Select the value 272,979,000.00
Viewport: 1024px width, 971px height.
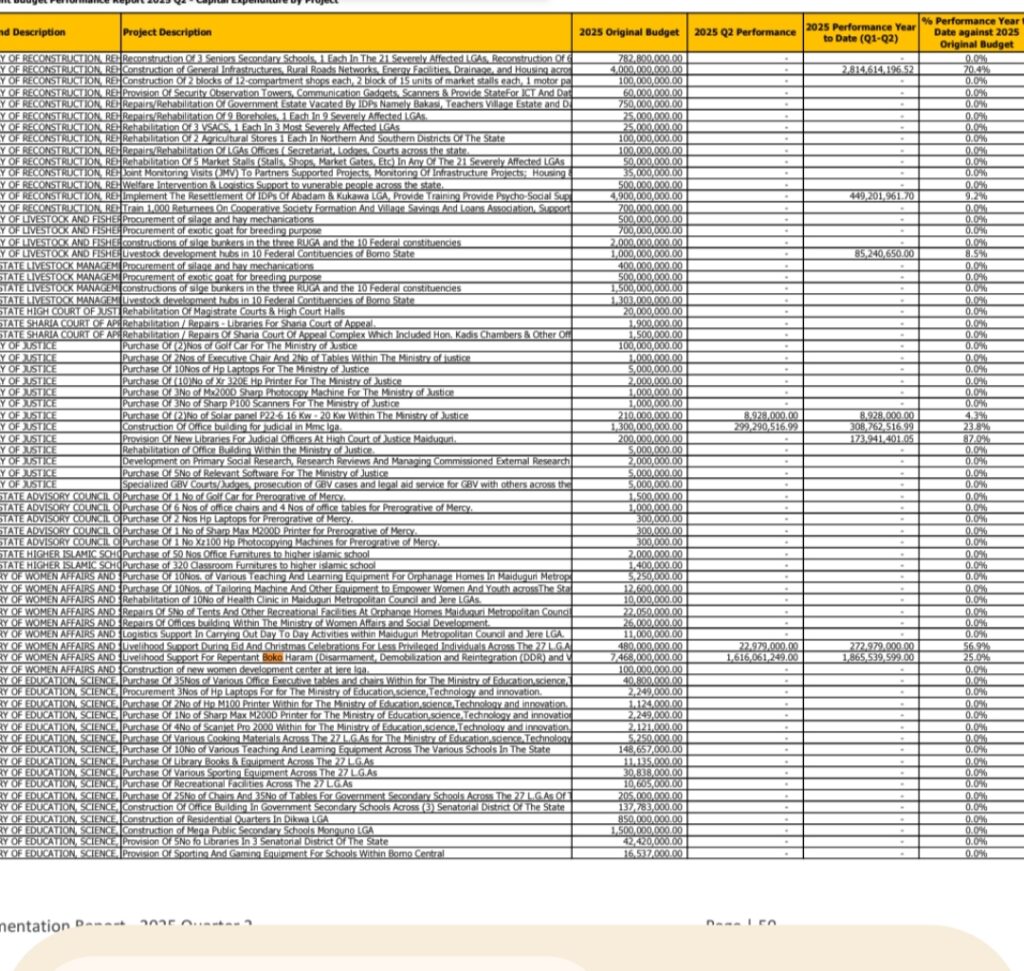pyautogui.click(x=882, y=646)
